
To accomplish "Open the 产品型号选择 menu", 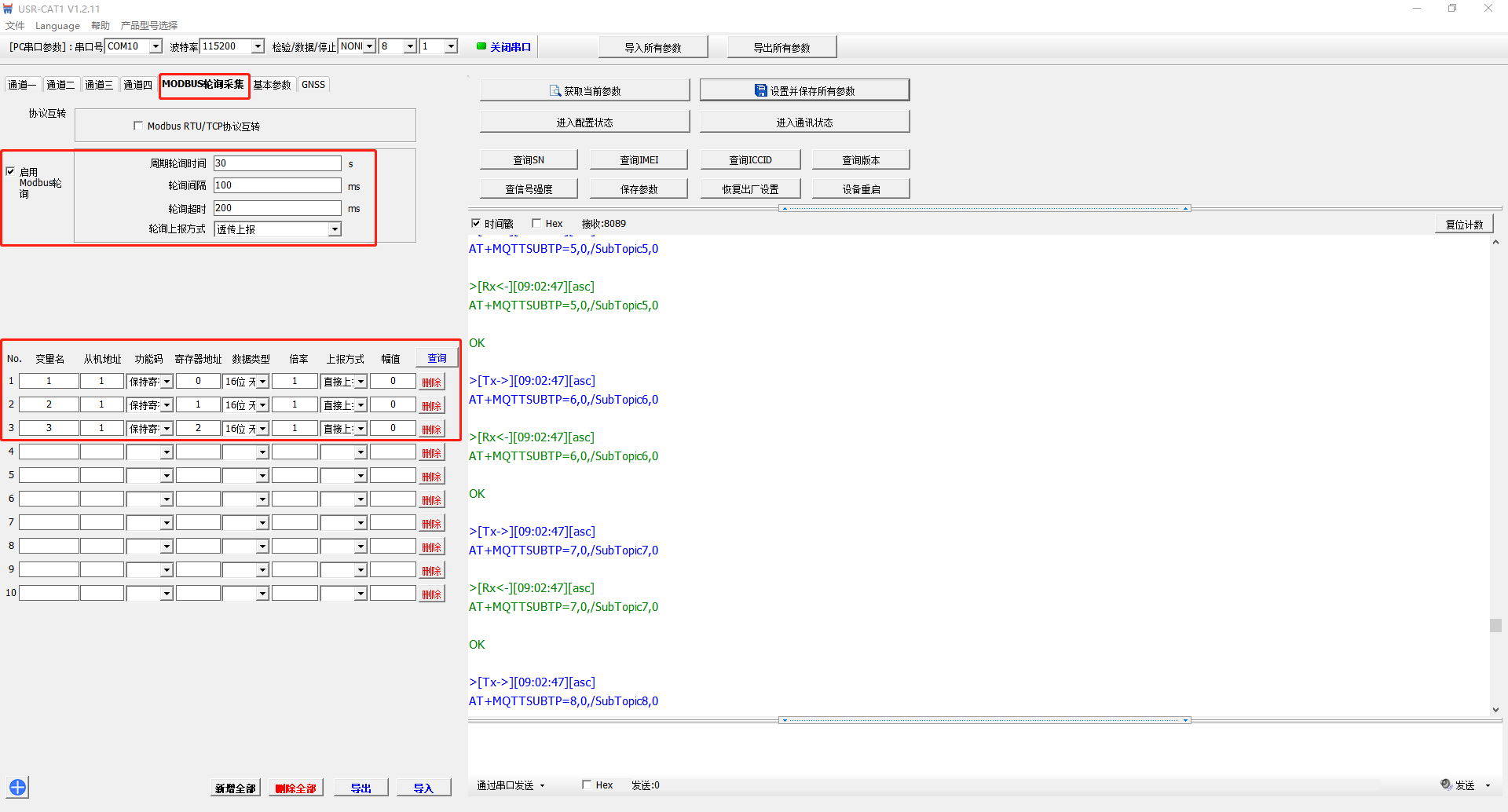I will click(149, 26).
